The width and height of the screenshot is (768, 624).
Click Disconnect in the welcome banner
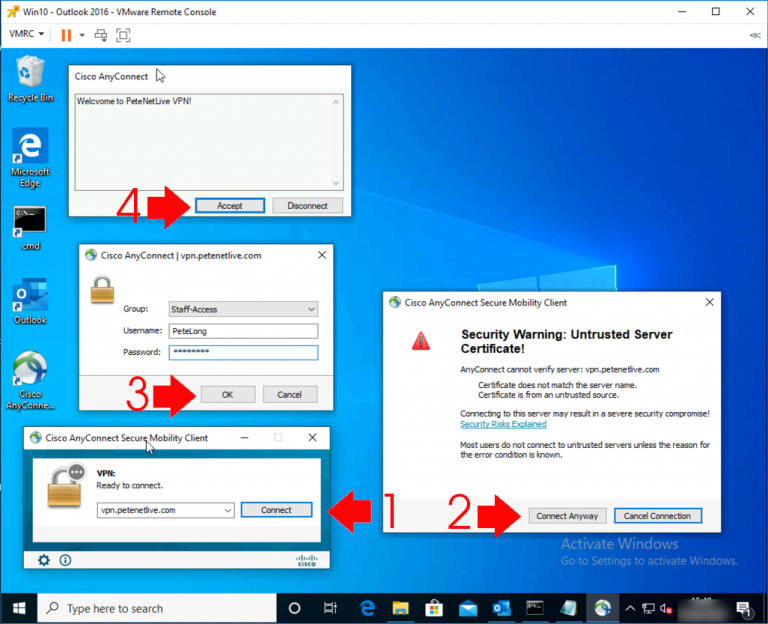(307, 206)
